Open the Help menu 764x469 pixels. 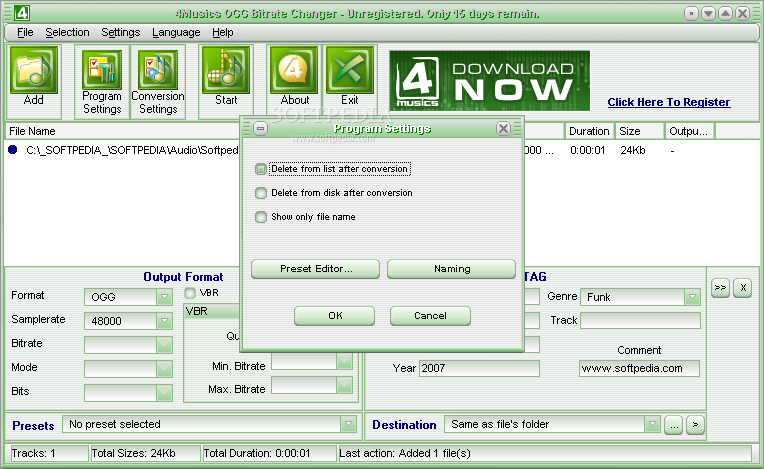click(x=223, y=32)
